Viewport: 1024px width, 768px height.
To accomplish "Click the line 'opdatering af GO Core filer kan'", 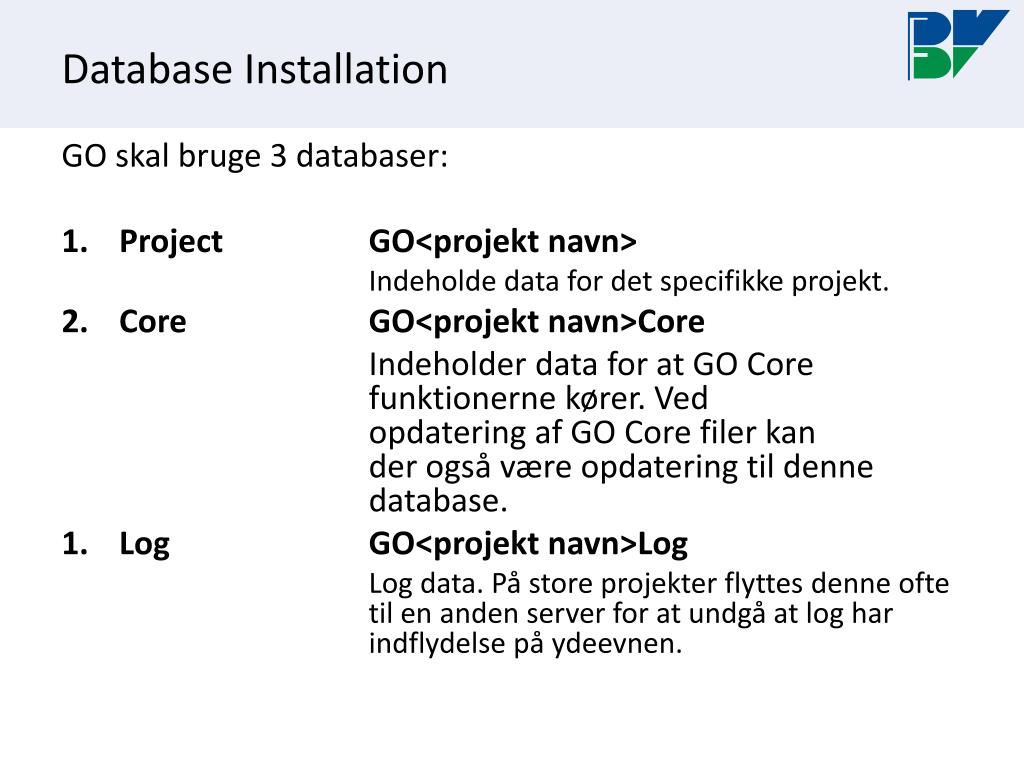I will pyautogui.click(x=592, y=433).
